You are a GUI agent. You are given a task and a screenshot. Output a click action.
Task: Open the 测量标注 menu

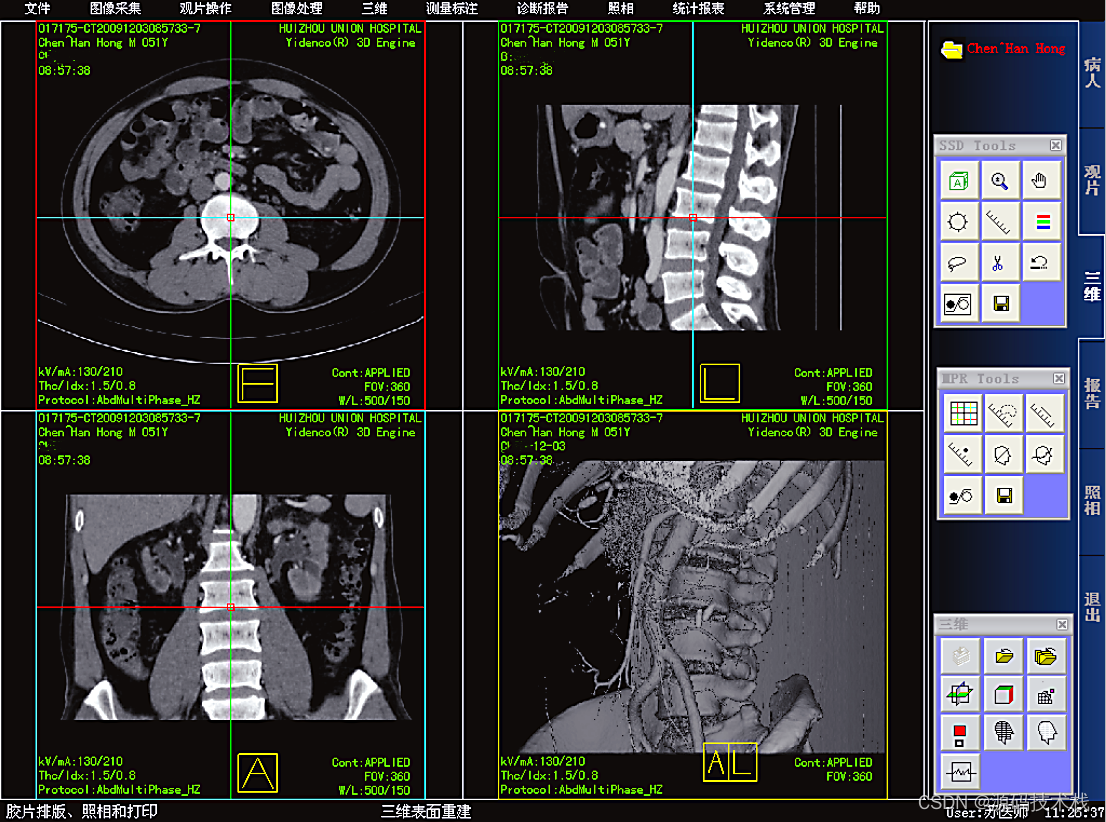click(452, 8)
